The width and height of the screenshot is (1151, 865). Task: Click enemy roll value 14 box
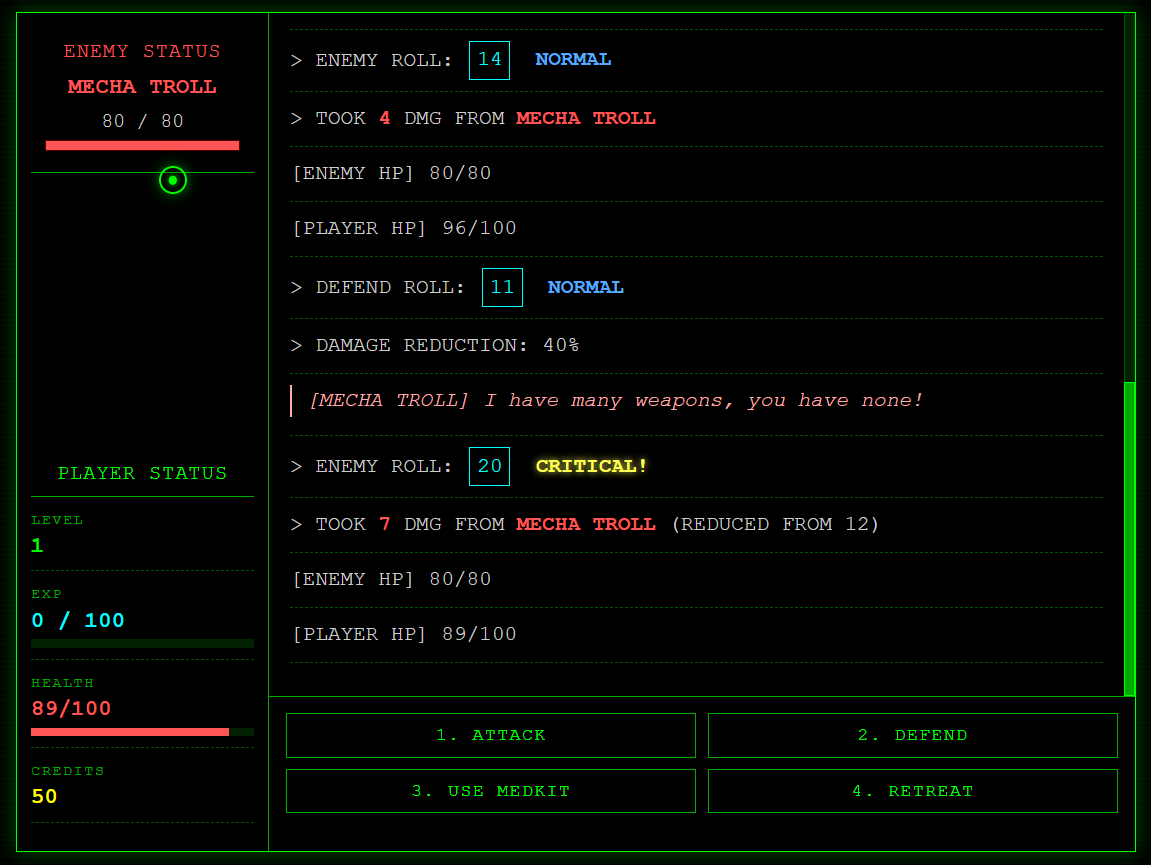coord(490,60)
